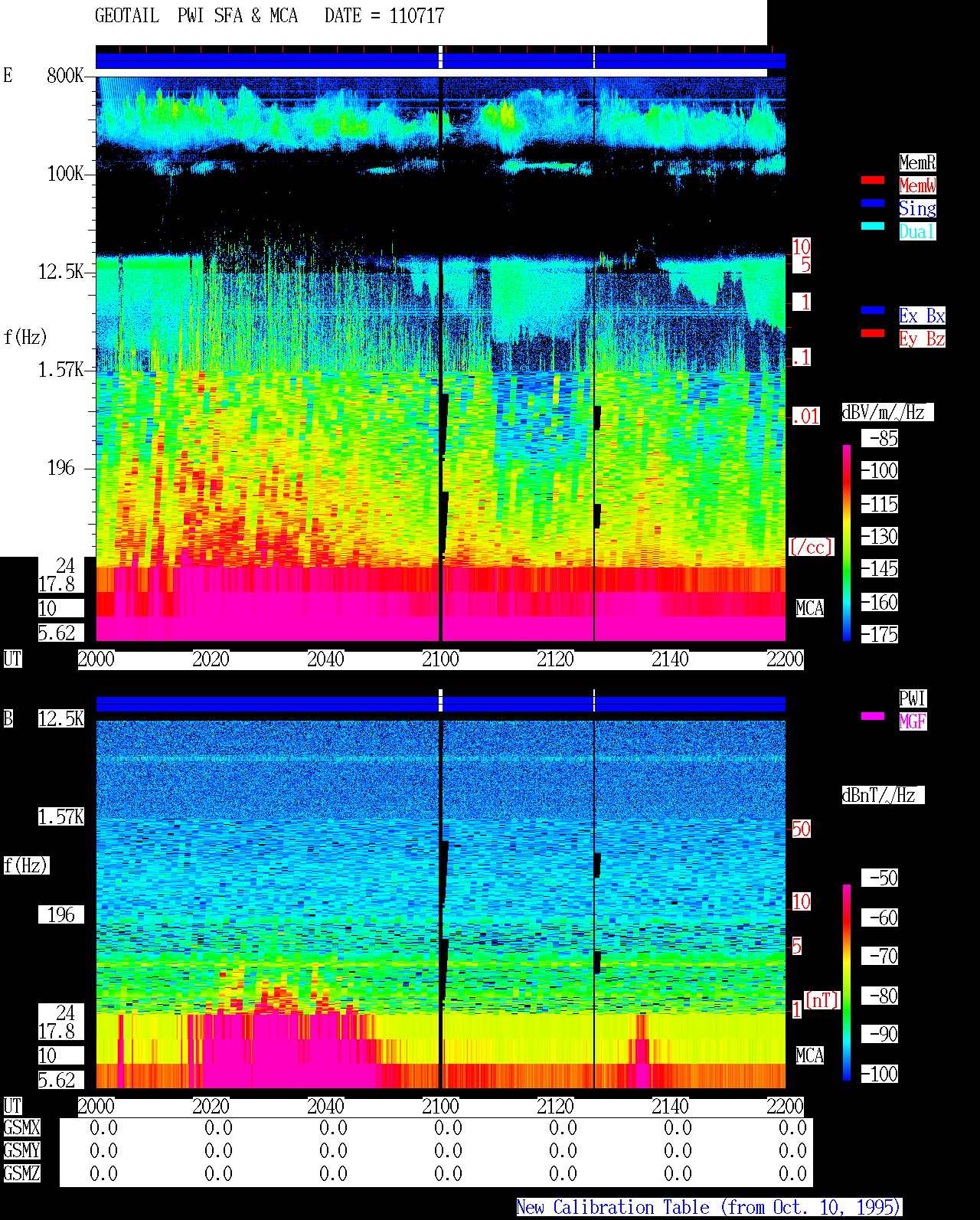Select the Dual legend label
Viewport: 980px width, 1220px height.
[917, 231]
